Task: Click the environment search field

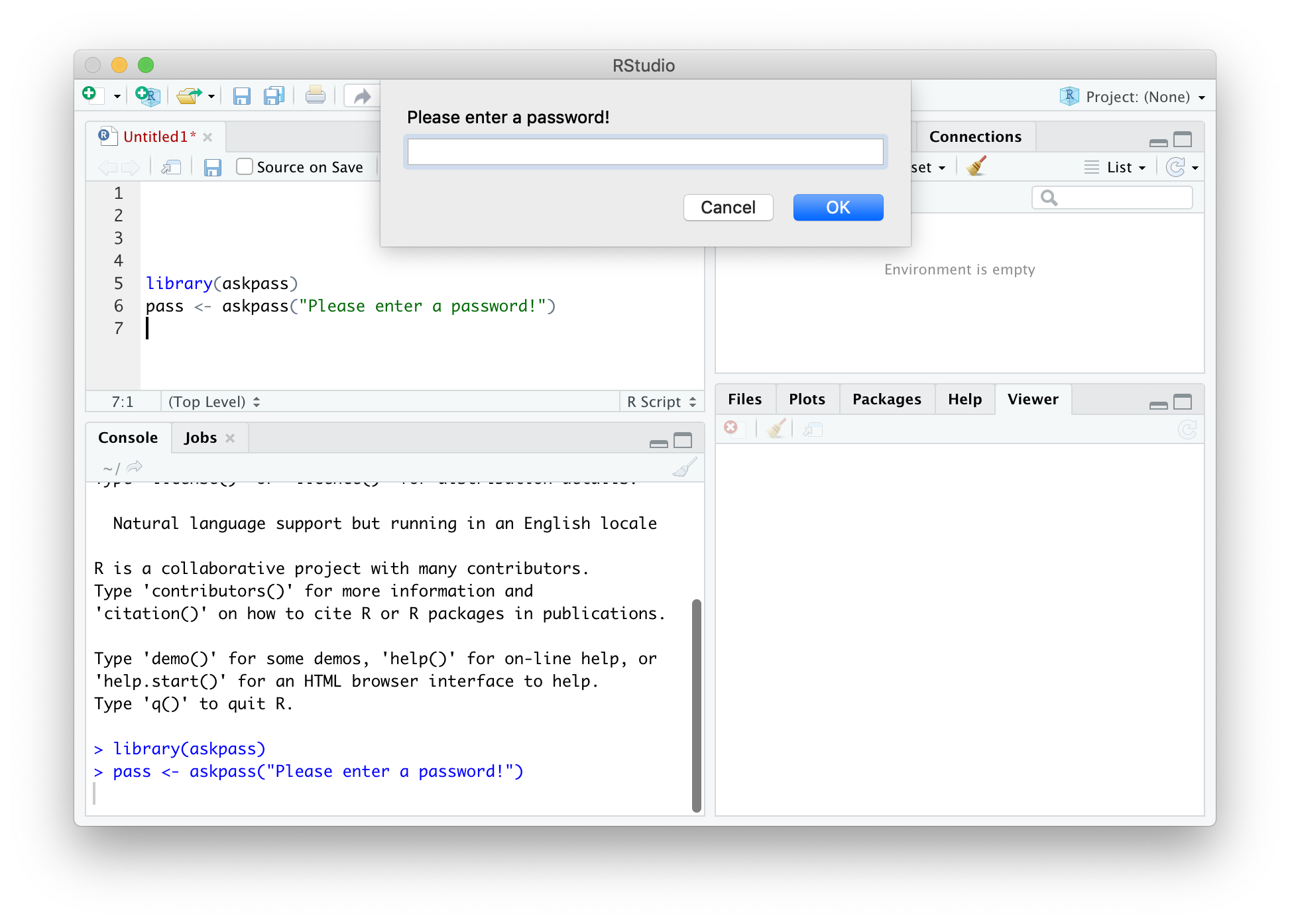Action: click(x=1112, y=198)
